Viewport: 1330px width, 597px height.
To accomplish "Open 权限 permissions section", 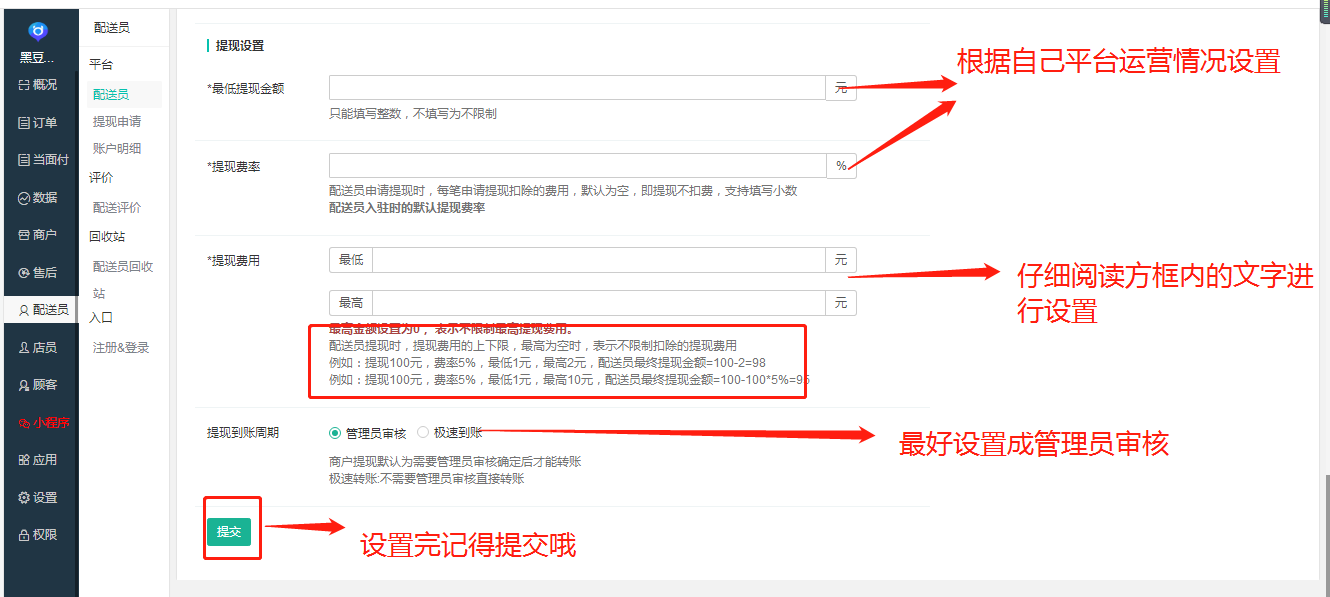I will pos(39,535).
